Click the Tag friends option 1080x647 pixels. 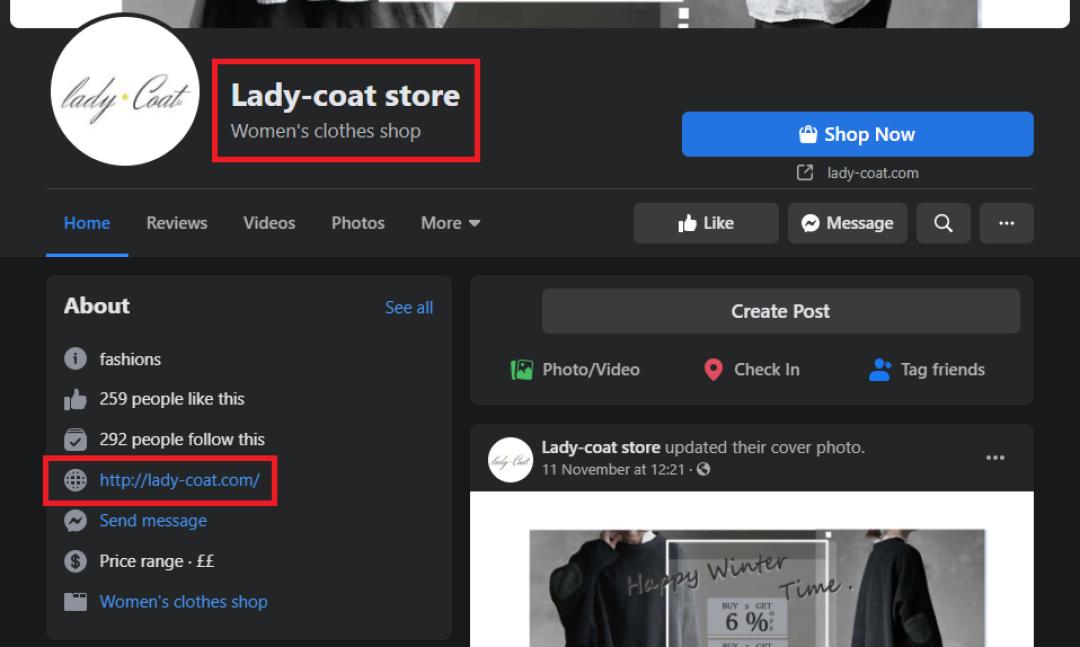click(927, 370)
